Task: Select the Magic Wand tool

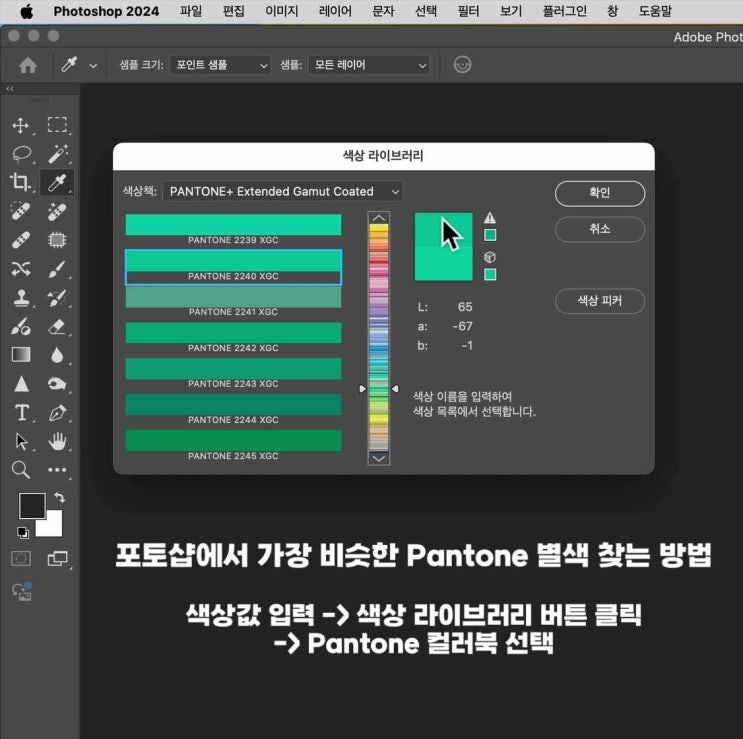Action: point(58,153)
